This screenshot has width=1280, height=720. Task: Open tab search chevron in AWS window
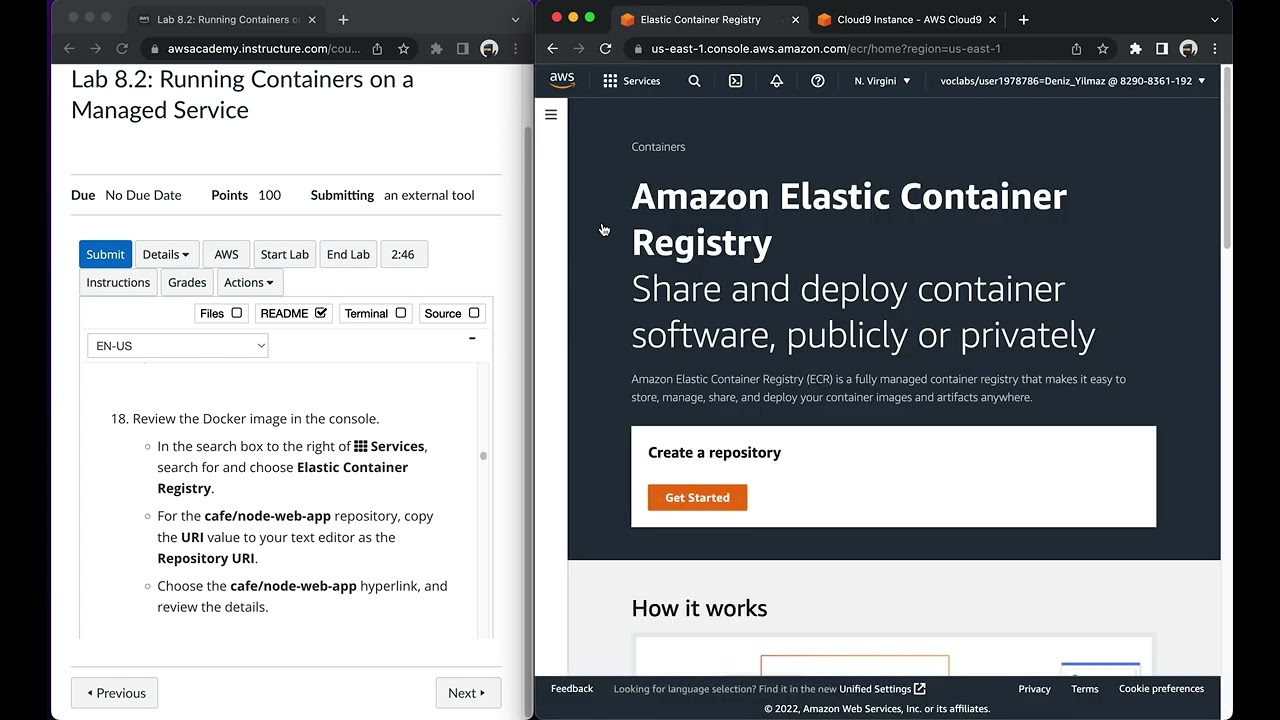tap(1214, 19)
